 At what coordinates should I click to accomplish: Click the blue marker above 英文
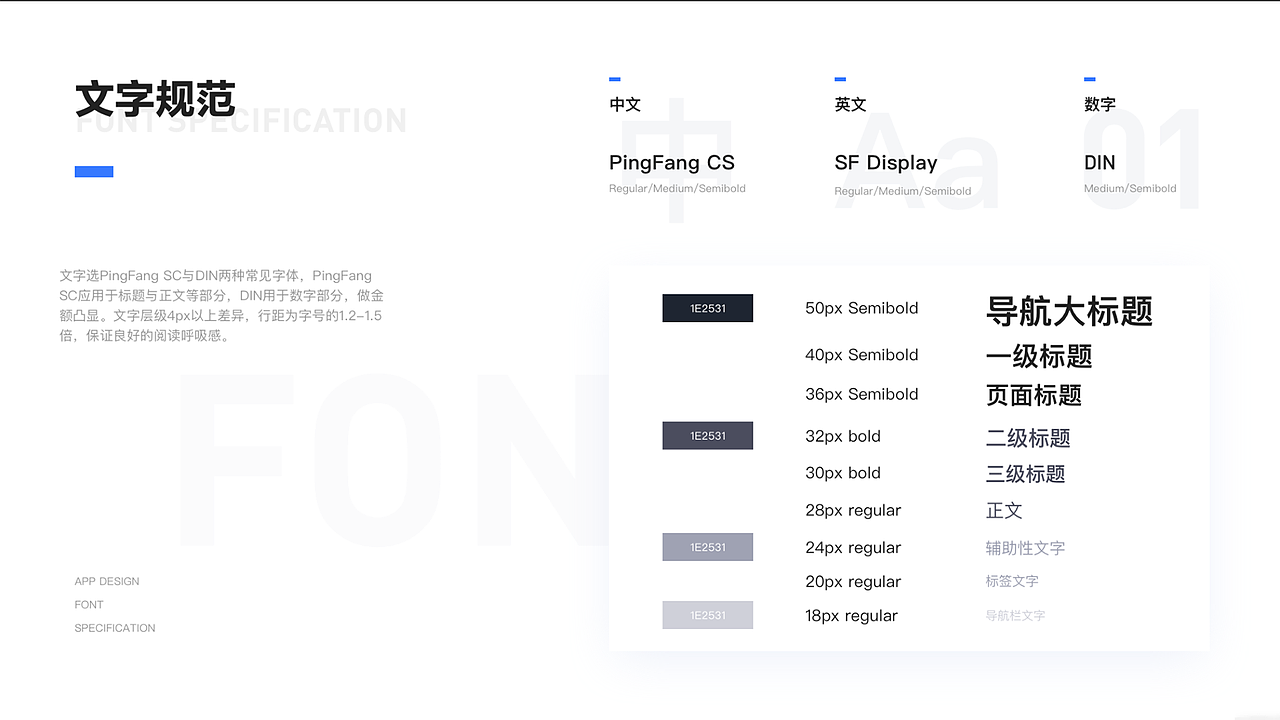point(840,79)
